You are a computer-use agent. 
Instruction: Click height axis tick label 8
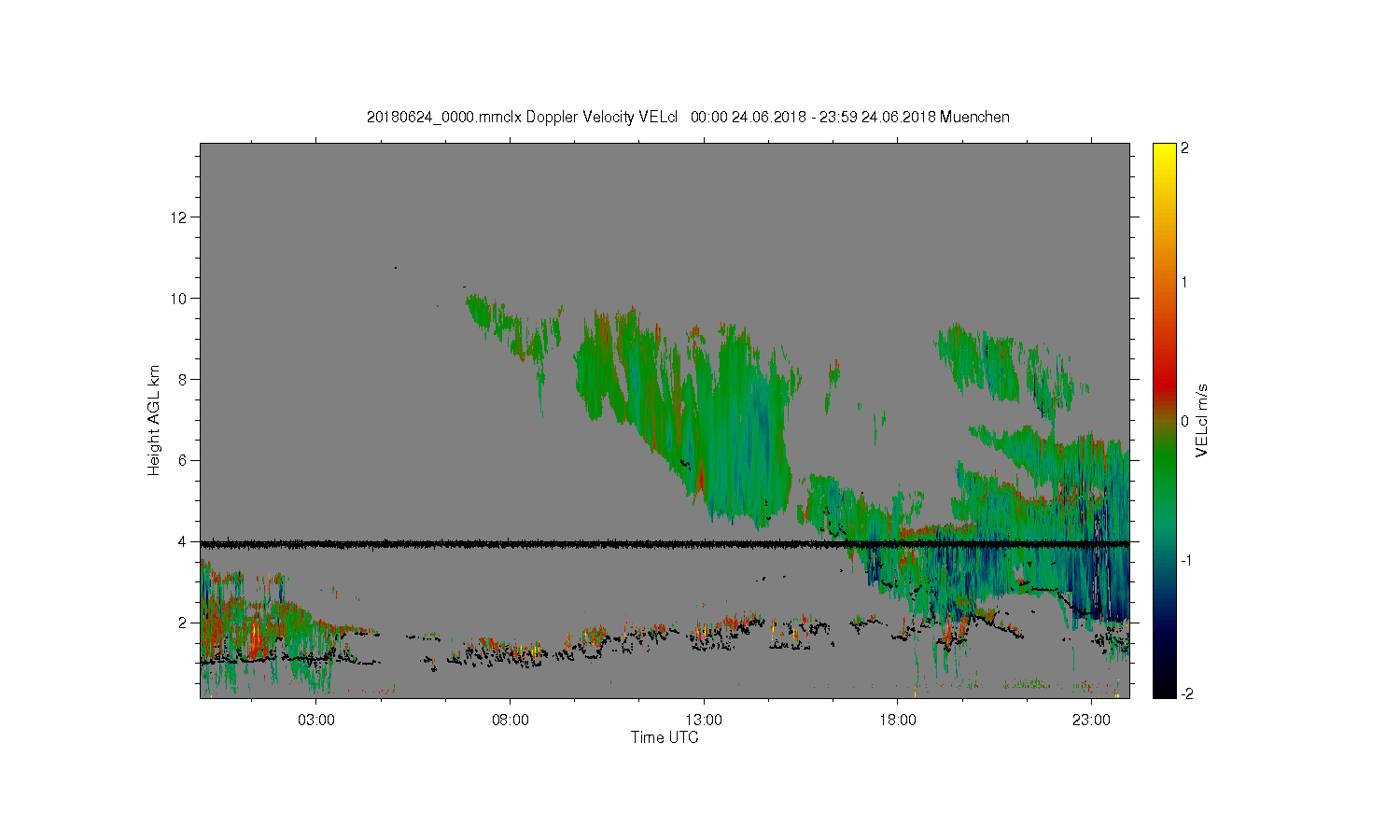pos(182,379)
